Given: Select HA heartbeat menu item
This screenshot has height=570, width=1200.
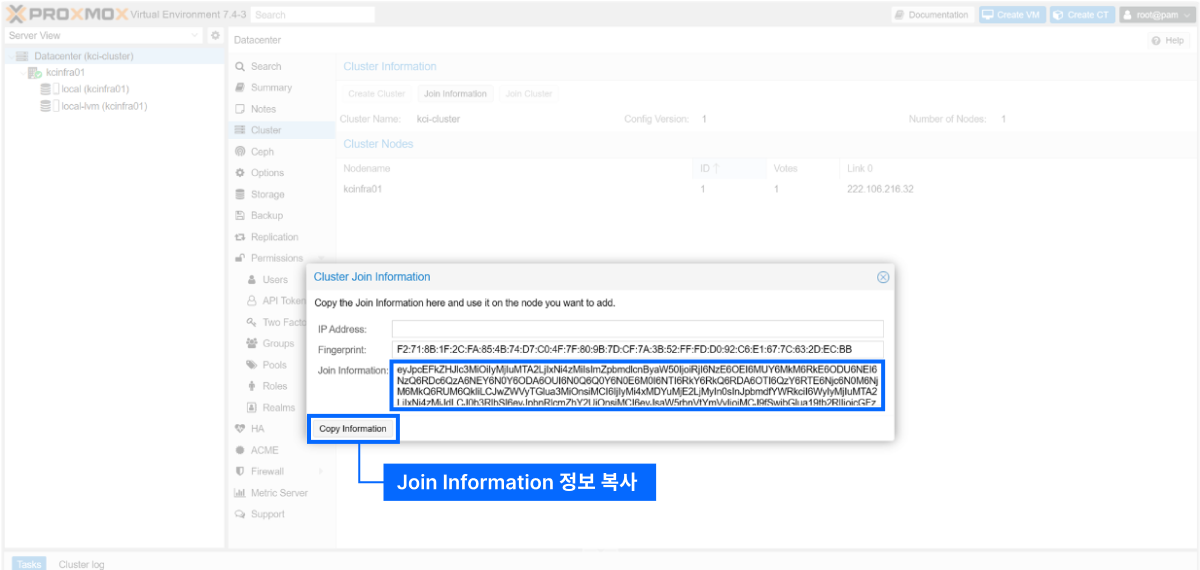Looking at the screenshot, I should point(257,428).
